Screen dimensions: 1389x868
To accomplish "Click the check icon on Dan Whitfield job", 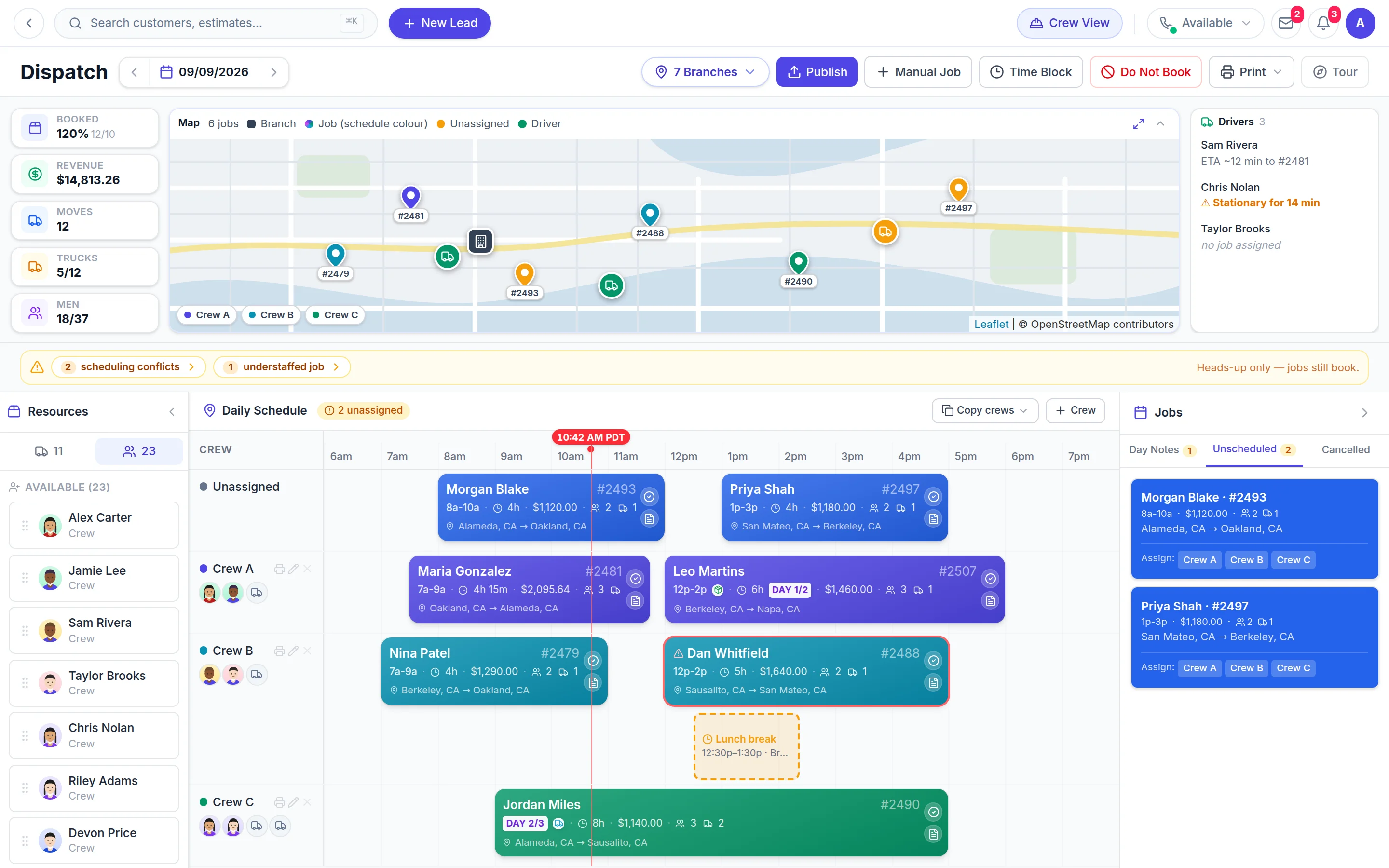I will point(934,661).
